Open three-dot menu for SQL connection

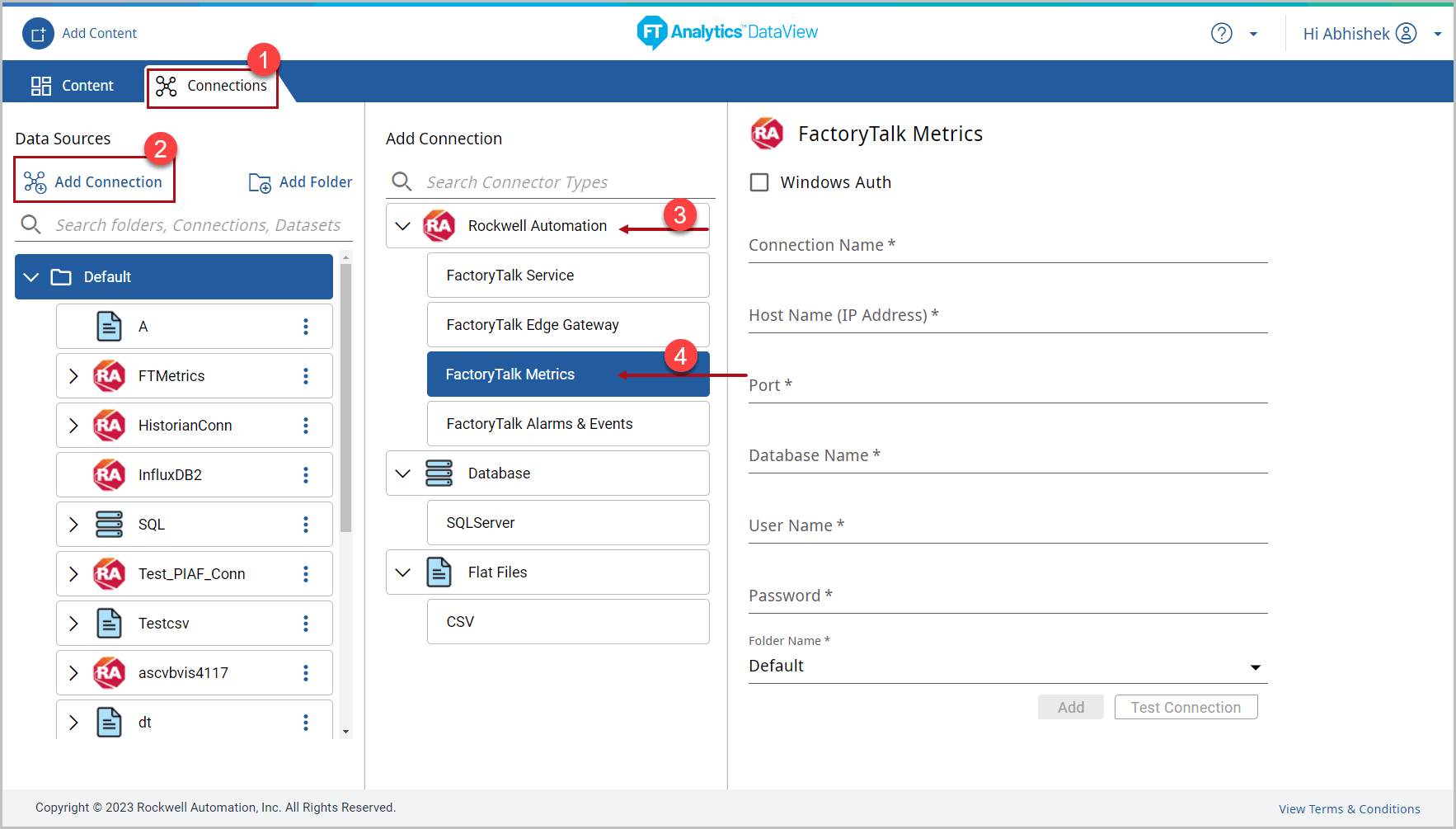click(306, 525)
